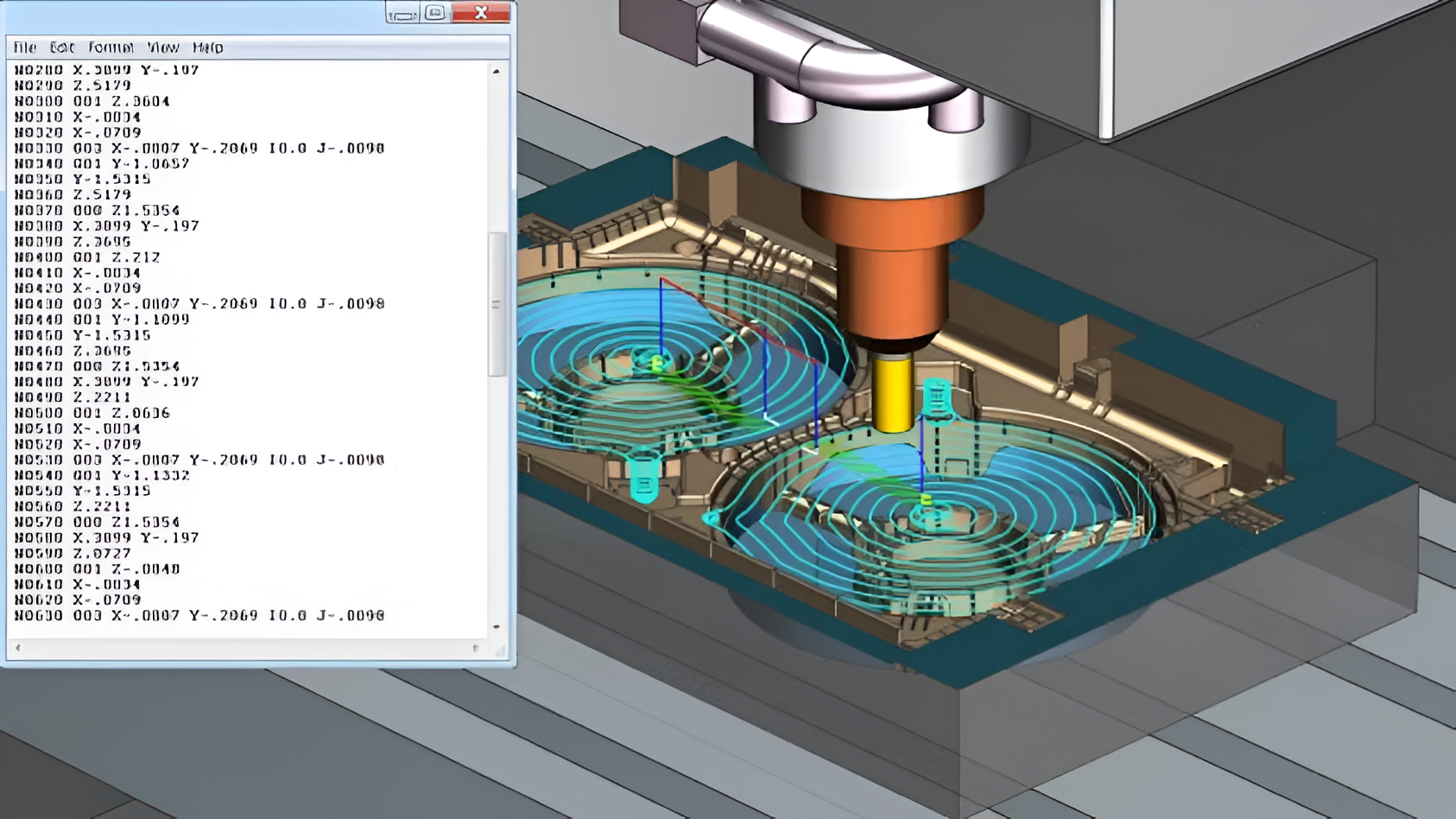
Task: Click the horizontal scrollbar left arrow
Action: [17, 648]
